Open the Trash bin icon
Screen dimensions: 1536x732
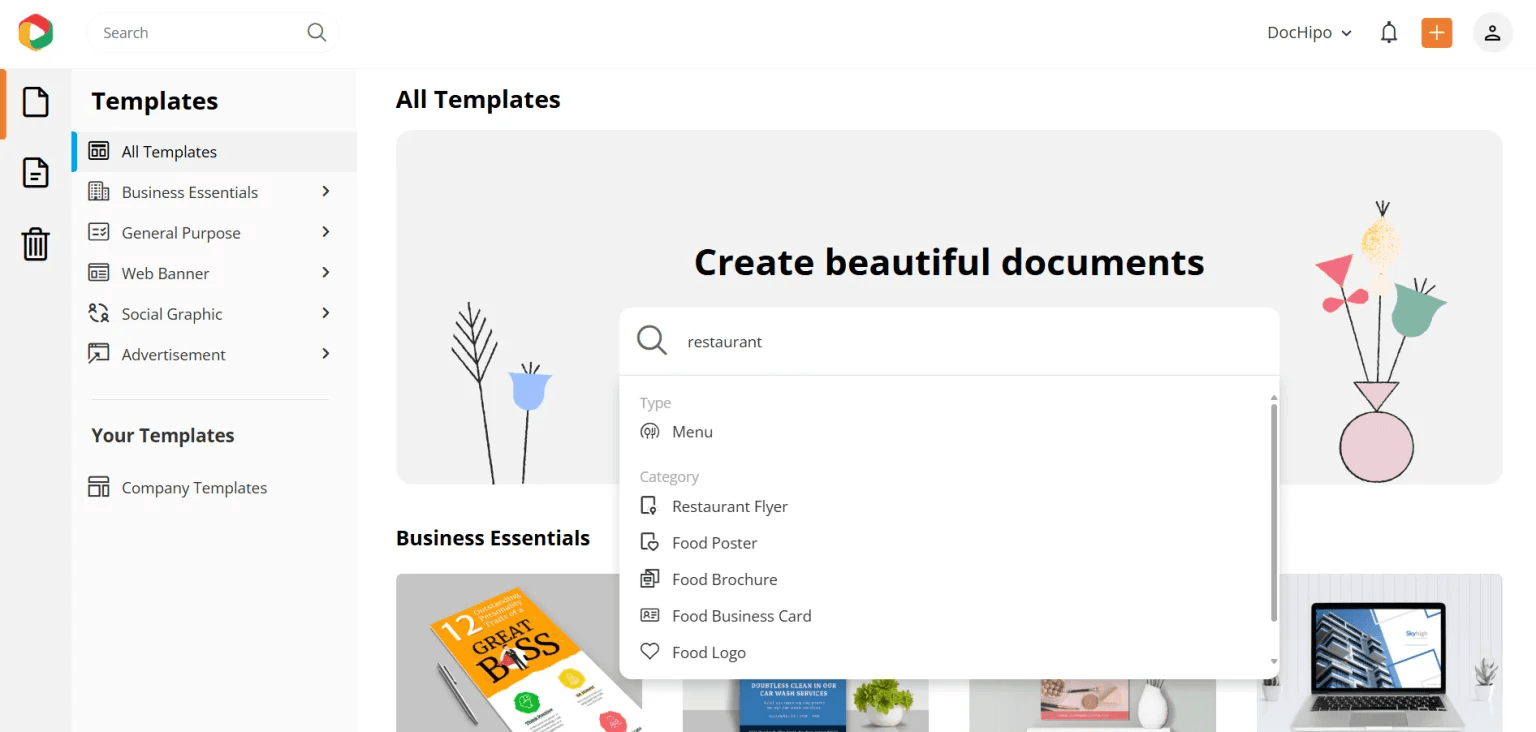coord(36,244)
